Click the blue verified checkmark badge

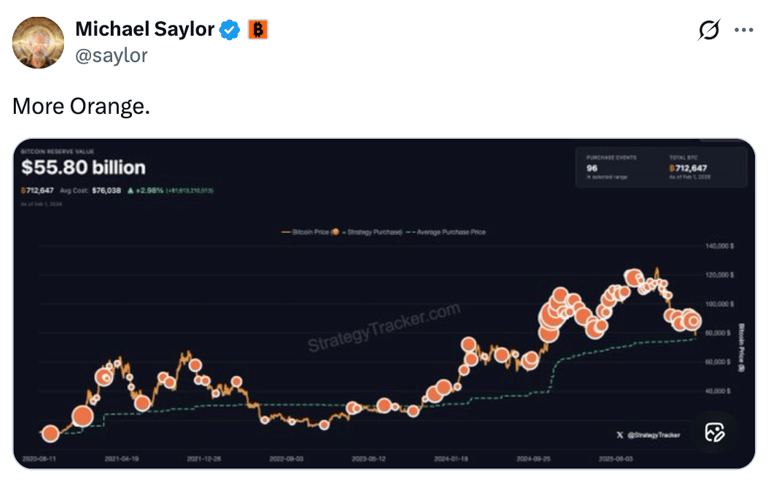(229, 30)
